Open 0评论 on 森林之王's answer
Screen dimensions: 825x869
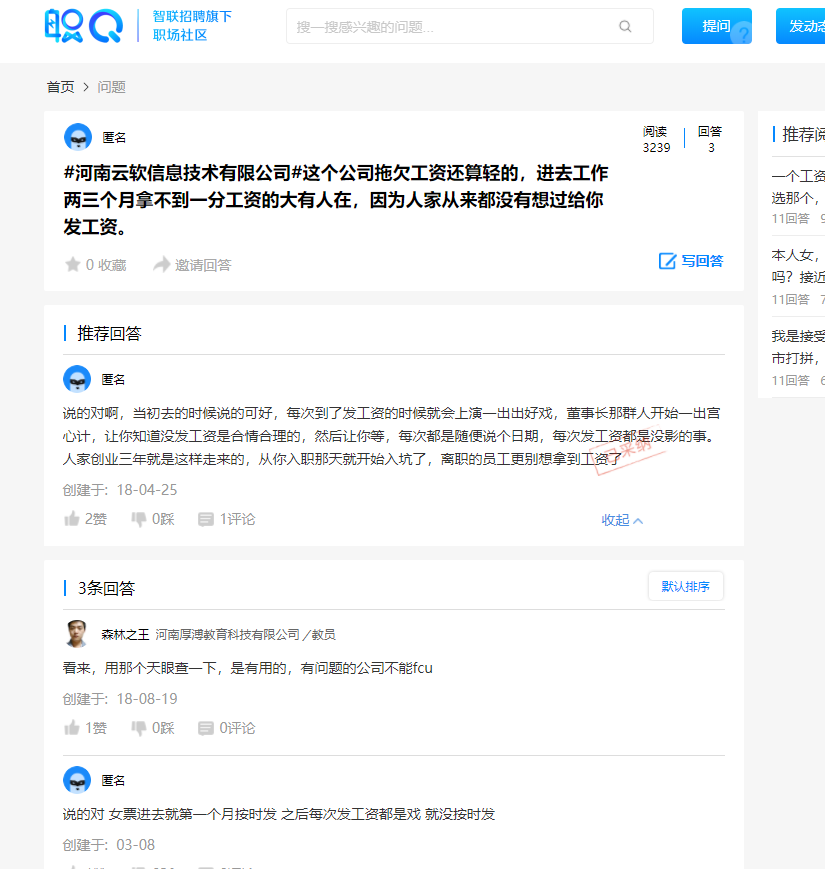pyautogui.click(x=227, y=728)
